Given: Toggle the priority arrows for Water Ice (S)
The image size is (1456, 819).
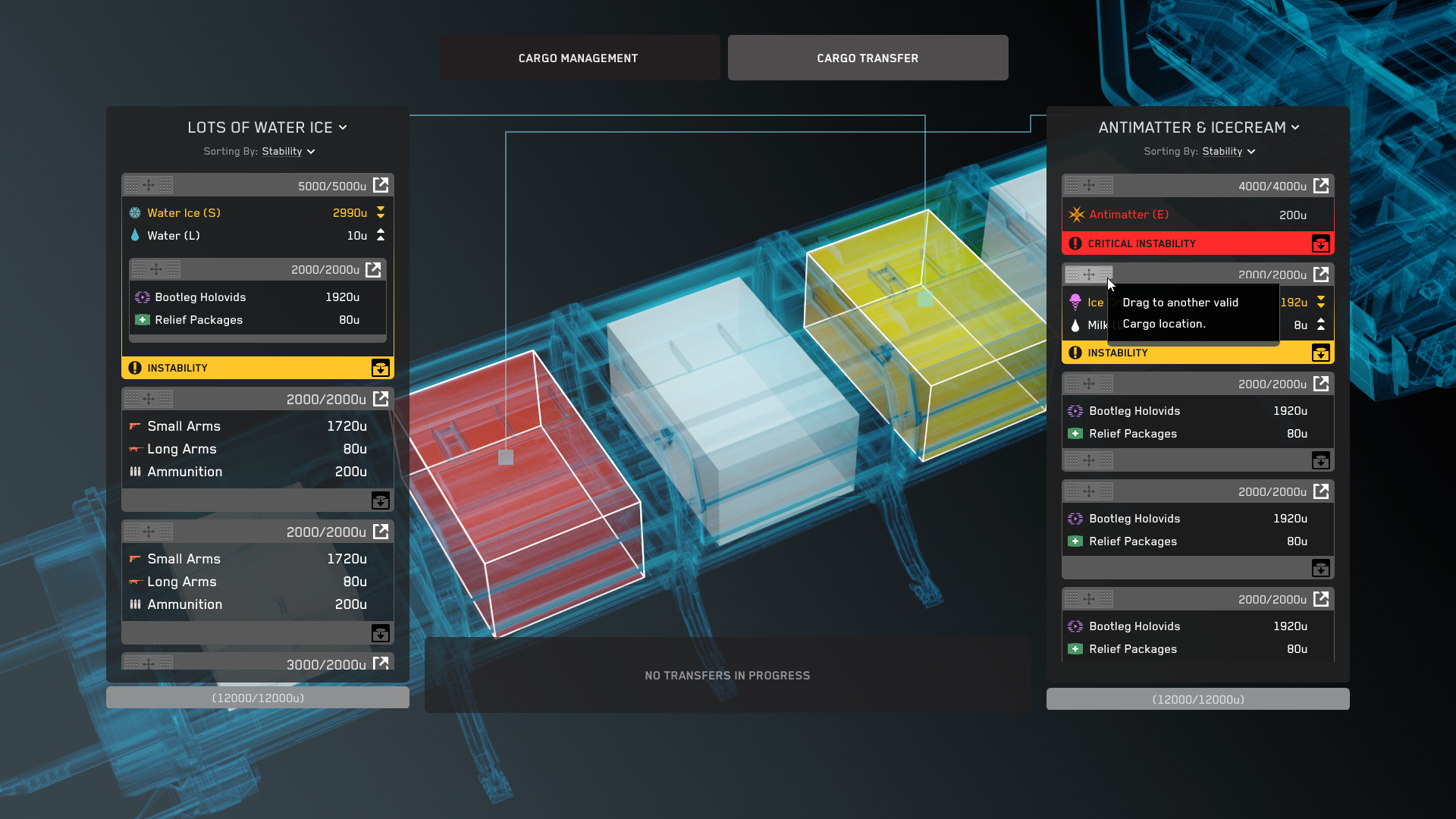Looking at the screenshot, I should tap(381, 212).
